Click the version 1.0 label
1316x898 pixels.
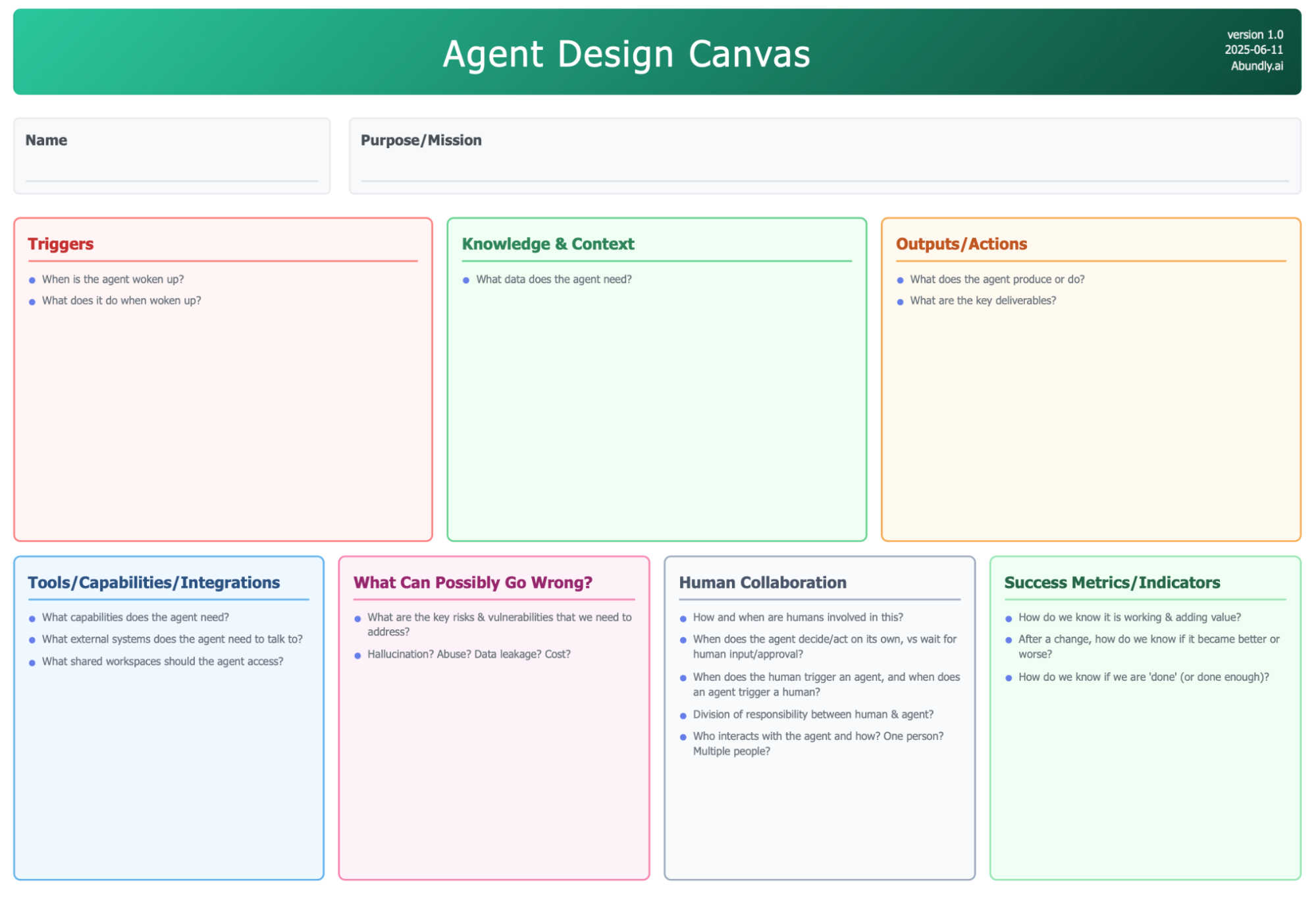click(x=1255, y=34)
